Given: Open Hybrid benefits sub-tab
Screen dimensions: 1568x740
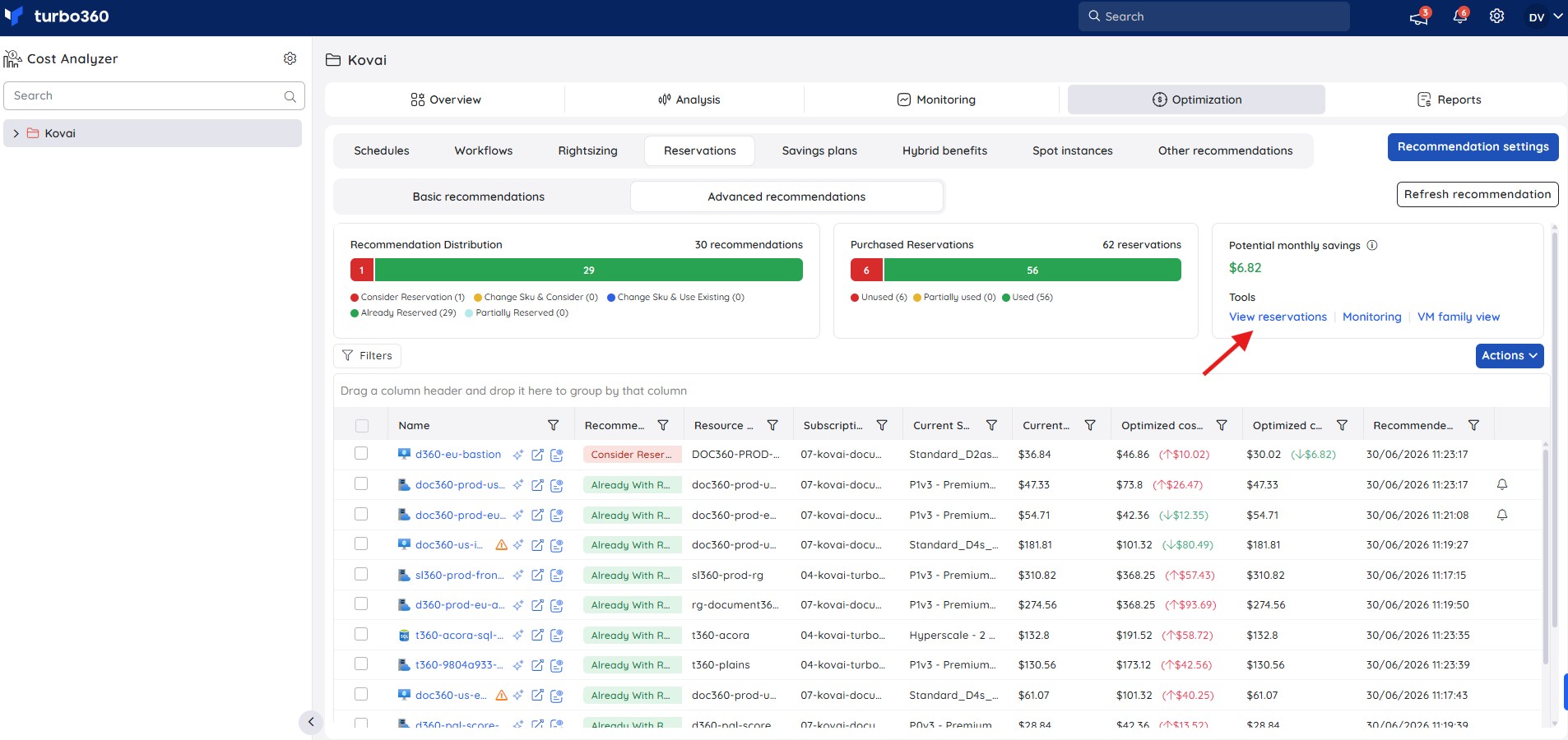Looking at the screenshot, I should tap(944, 150).
